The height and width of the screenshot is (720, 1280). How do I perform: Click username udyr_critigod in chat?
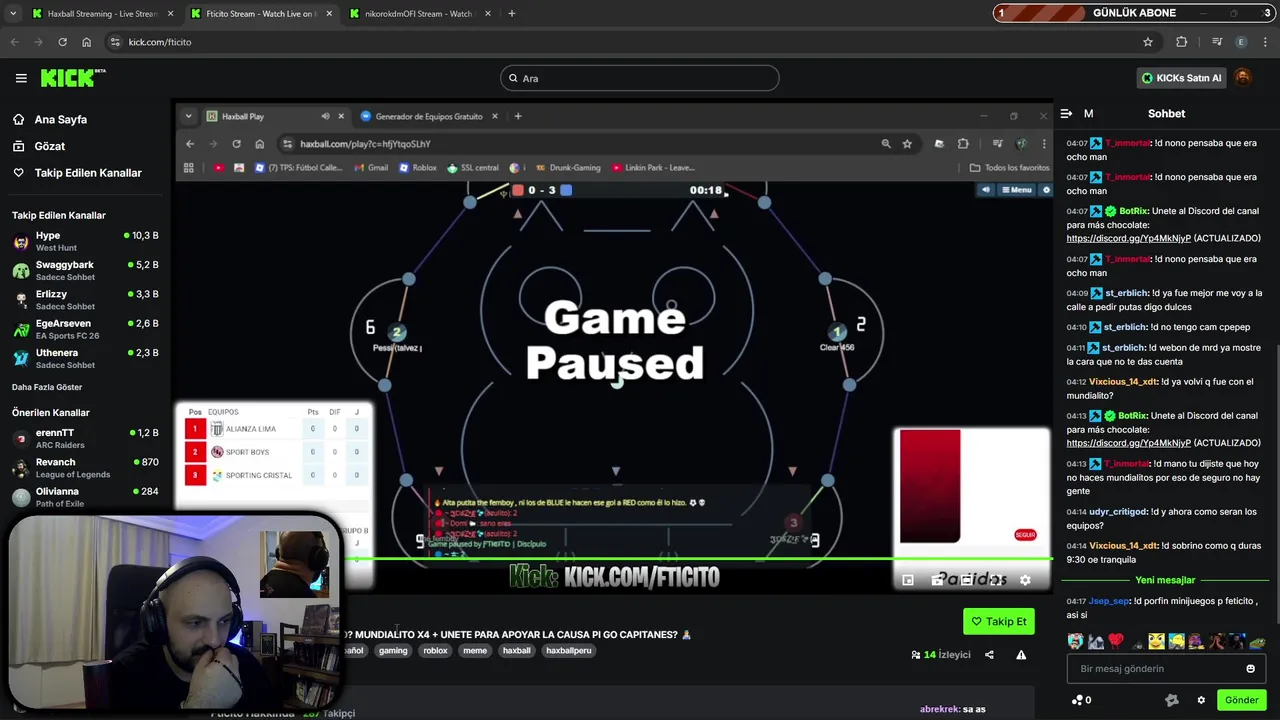(x=1118, y=512)
